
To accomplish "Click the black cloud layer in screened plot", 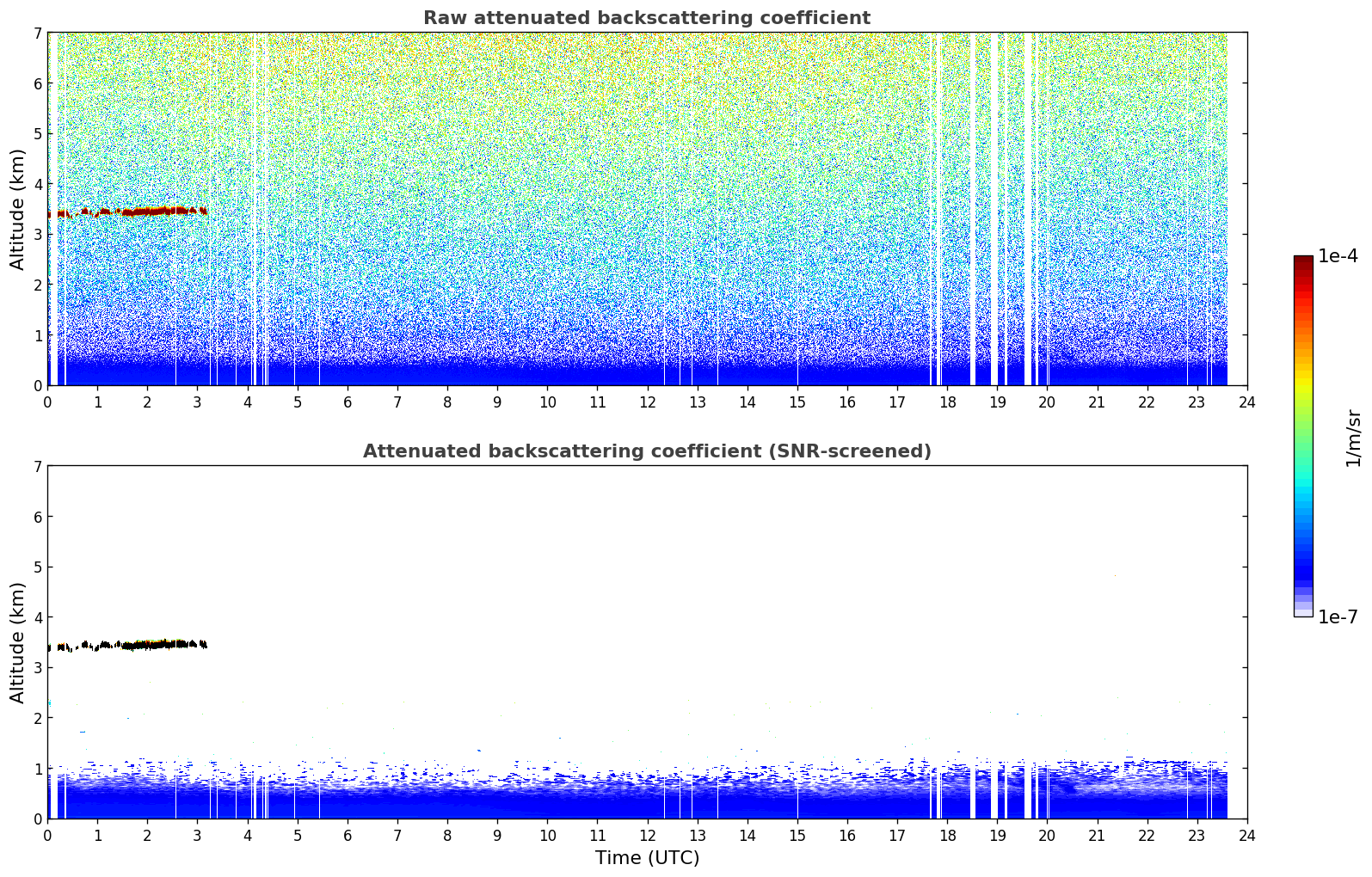I will [129, 645].
